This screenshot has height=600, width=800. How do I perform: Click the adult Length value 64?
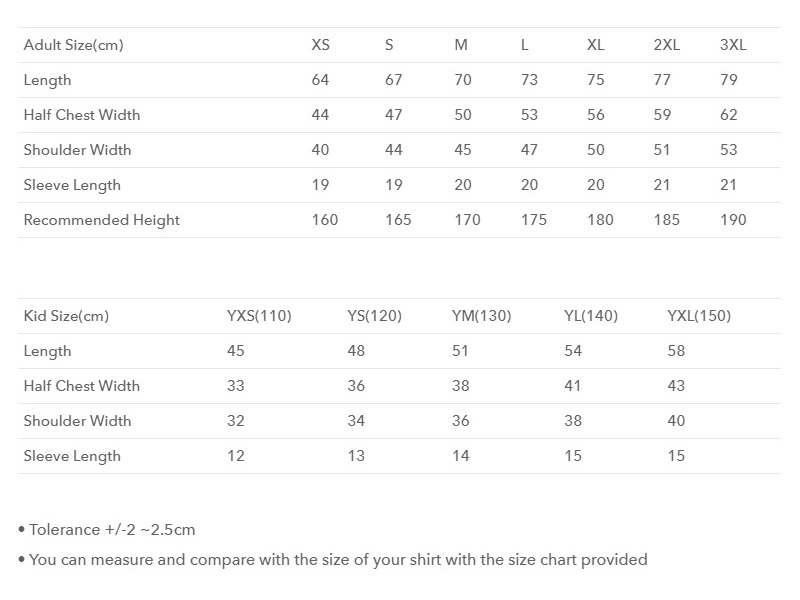click(320, 80)
